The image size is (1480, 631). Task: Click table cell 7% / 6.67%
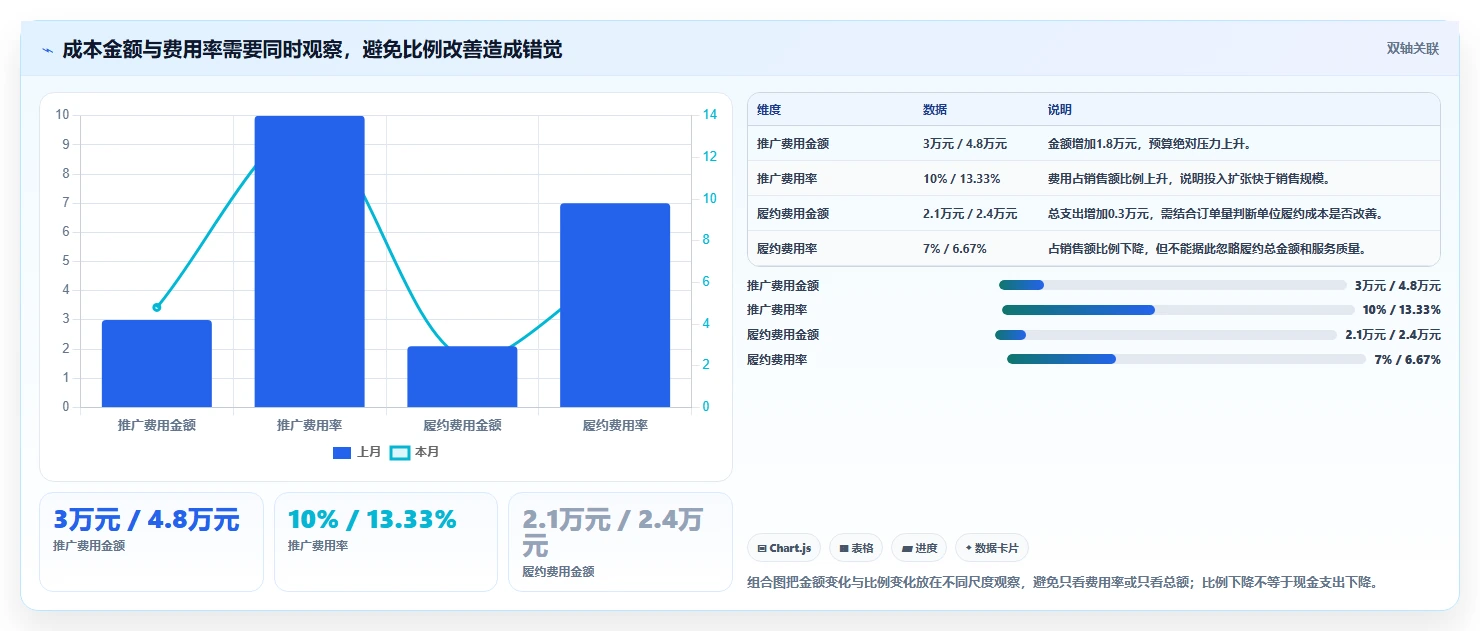[x=954, y=249]
